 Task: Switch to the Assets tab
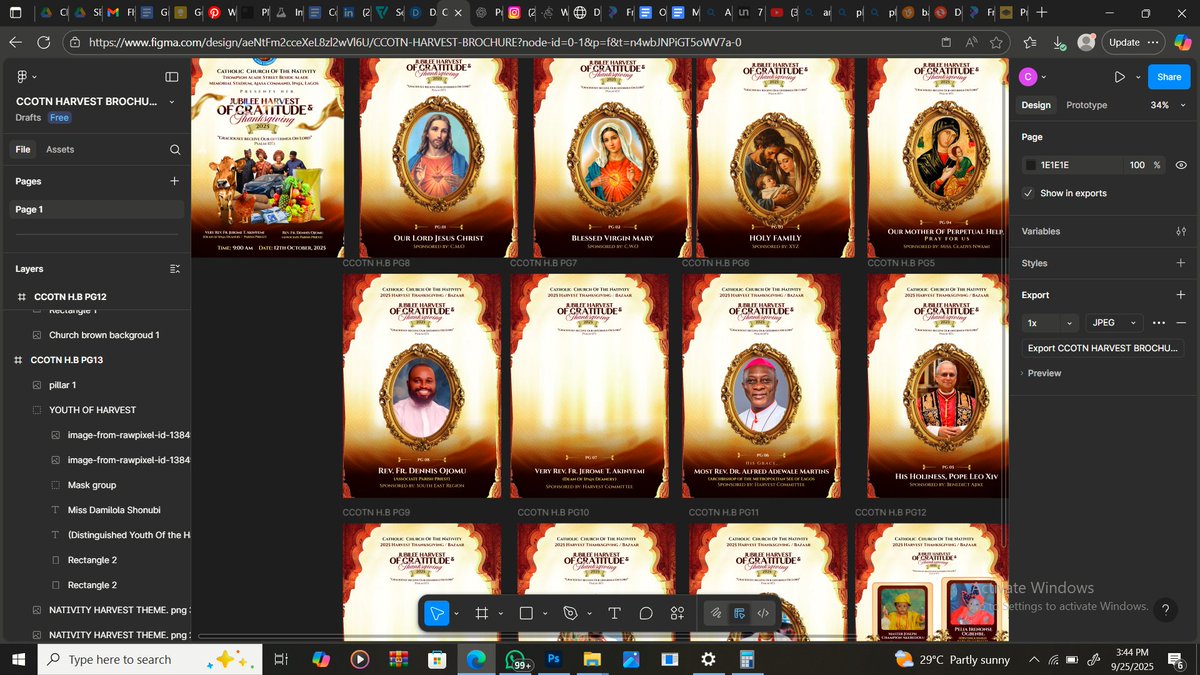[60, 149]
